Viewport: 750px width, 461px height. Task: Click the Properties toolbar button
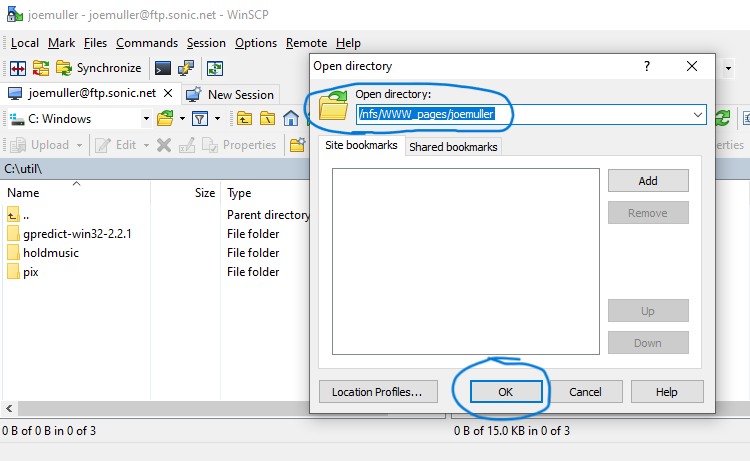[239, 145]
